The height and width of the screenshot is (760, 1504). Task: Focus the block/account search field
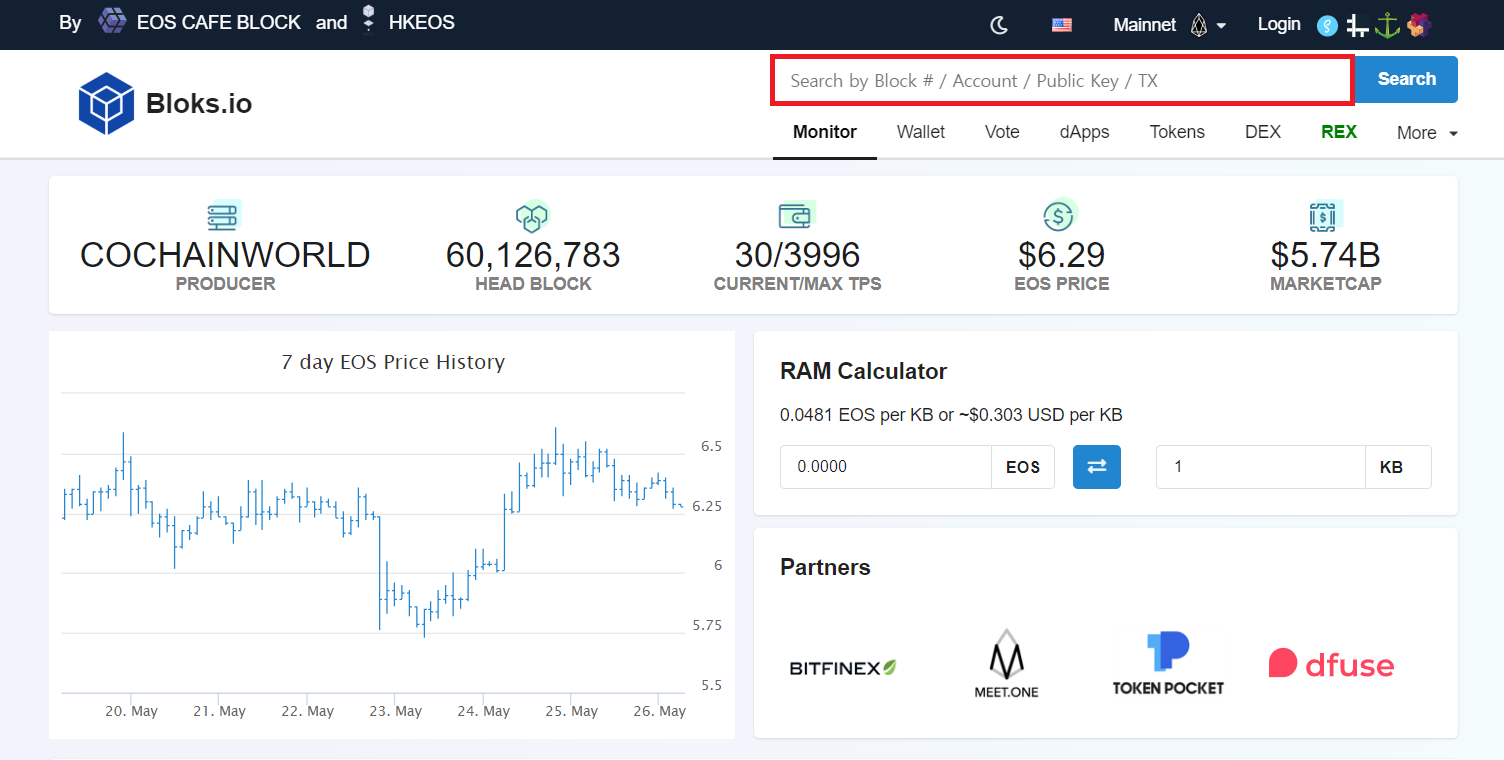[x=1062, y=80]
